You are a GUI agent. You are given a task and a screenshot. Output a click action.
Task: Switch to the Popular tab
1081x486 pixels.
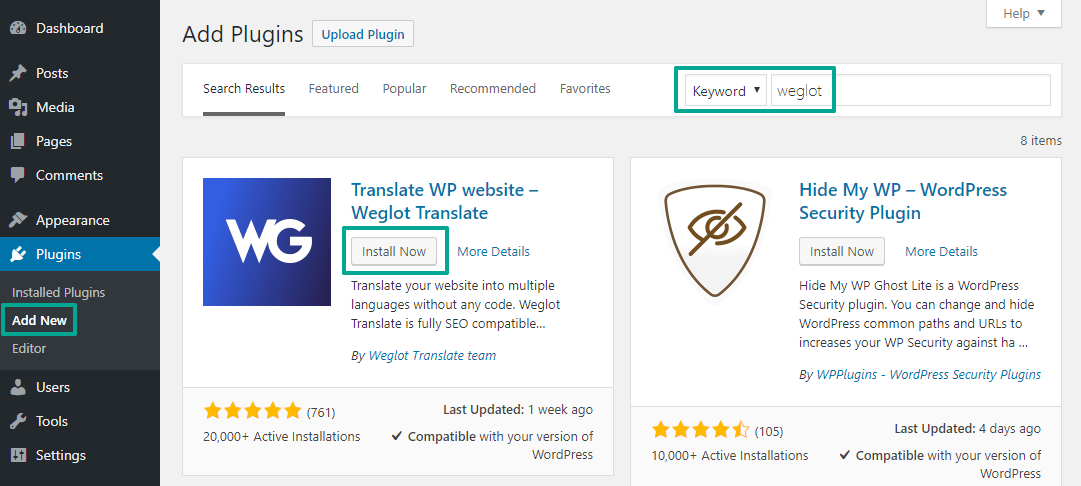click(405, 88)
